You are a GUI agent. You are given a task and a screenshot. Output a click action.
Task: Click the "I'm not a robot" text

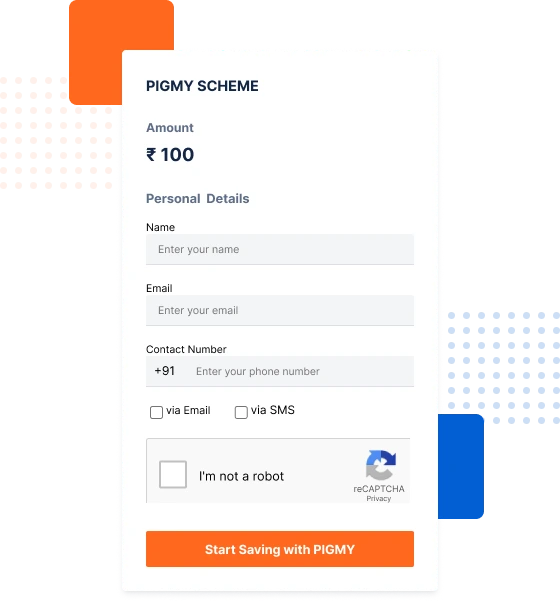[241, 476]
